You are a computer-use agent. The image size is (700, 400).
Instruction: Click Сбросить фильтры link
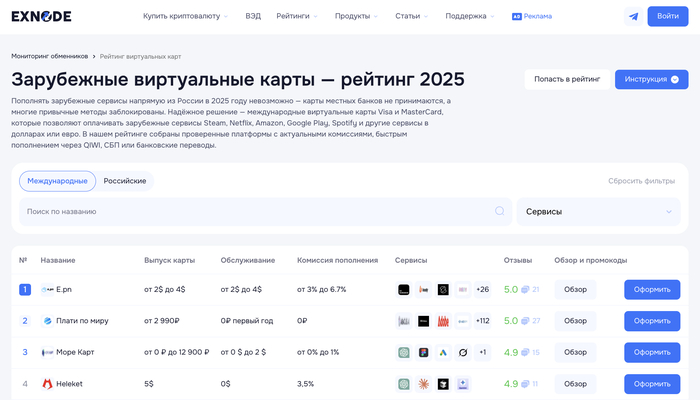[641, 181]
